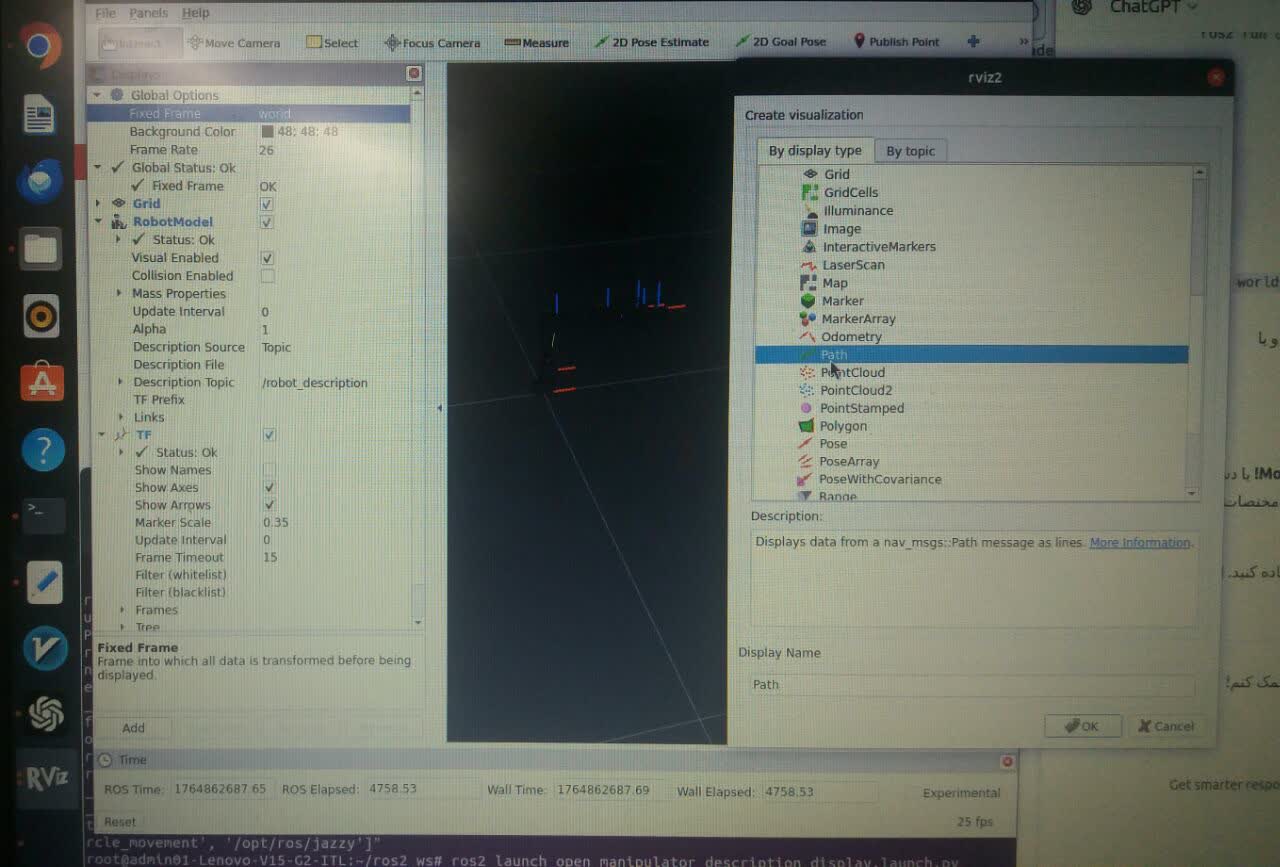The image size is (1280, 867).
Task: Select the Focus Camera tool
Action: [432, 43]
